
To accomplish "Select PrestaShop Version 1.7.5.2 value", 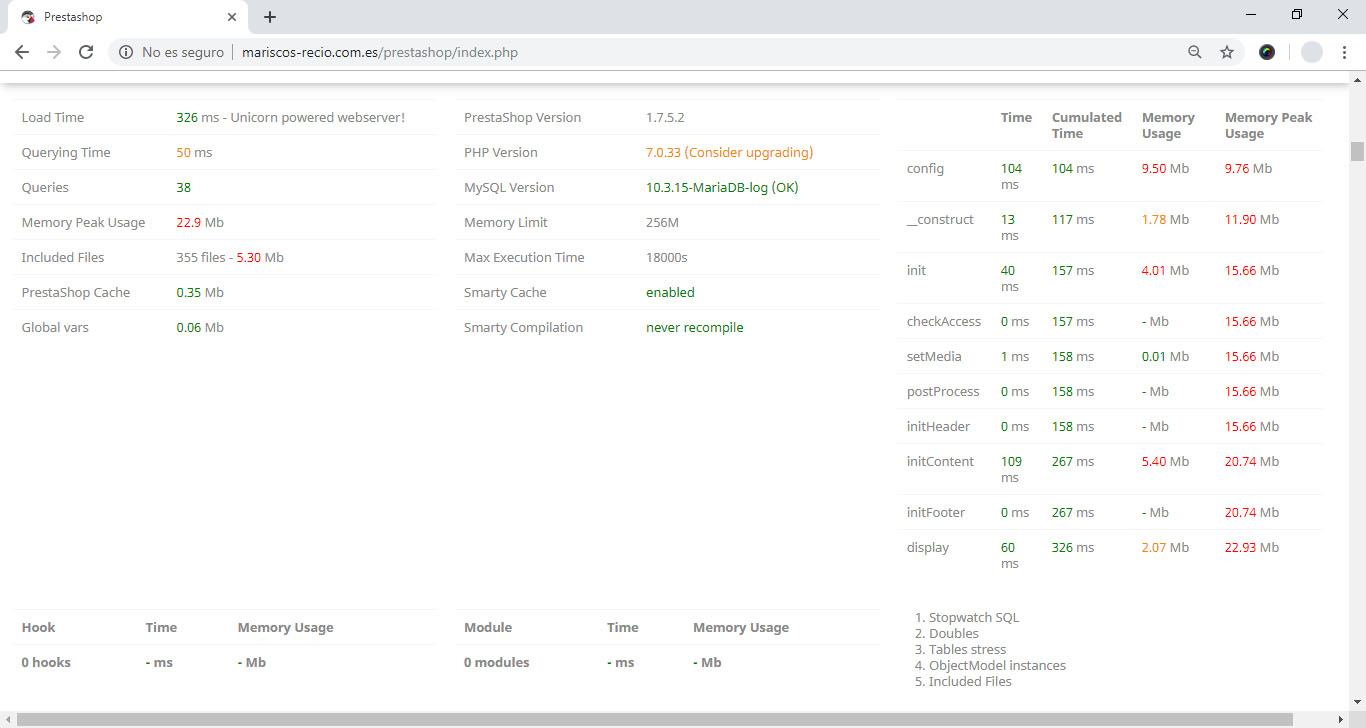I will (x=665, y=118).
